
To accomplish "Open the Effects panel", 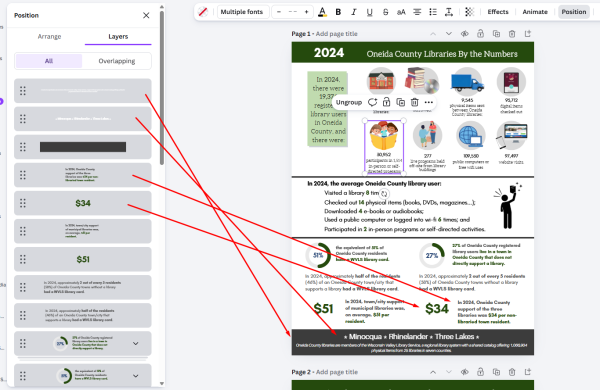I will pos(498,12).
